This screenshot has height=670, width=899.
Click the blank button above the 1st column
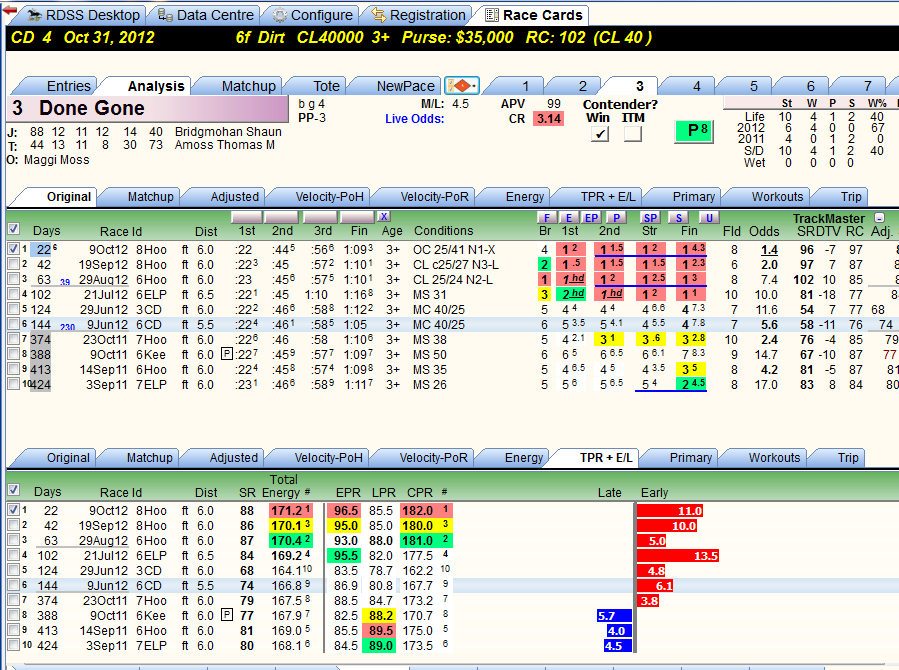pyautogui.click(x=247, y=217)
